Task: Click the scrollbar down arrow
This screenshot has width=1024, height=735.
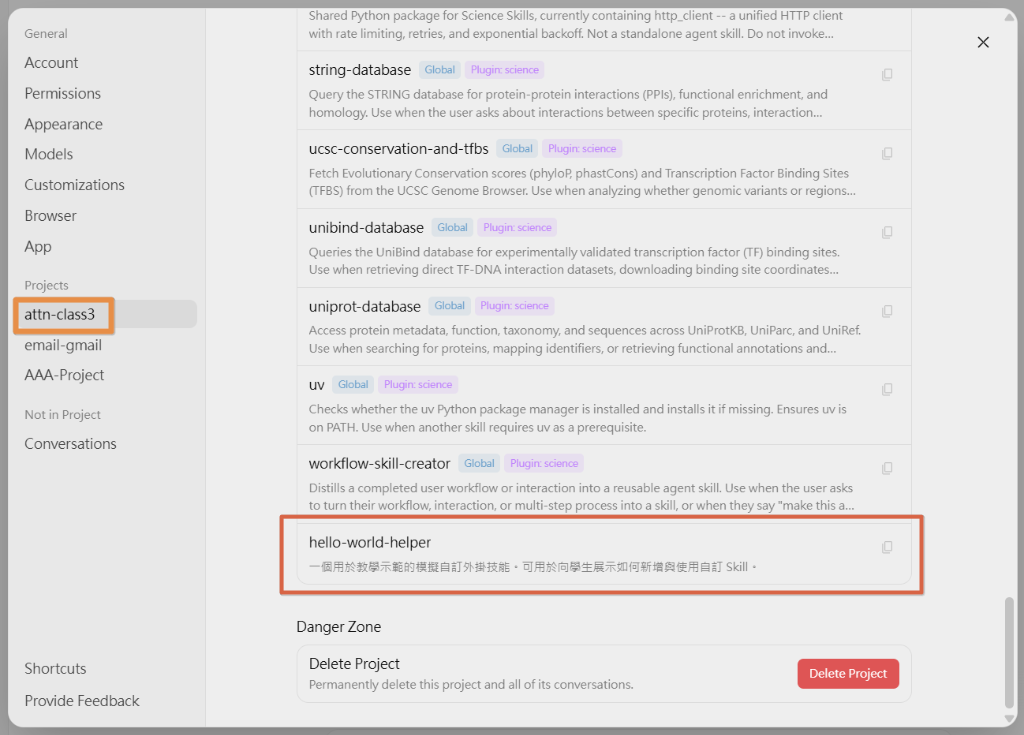Action: (x=1010, y=719)
